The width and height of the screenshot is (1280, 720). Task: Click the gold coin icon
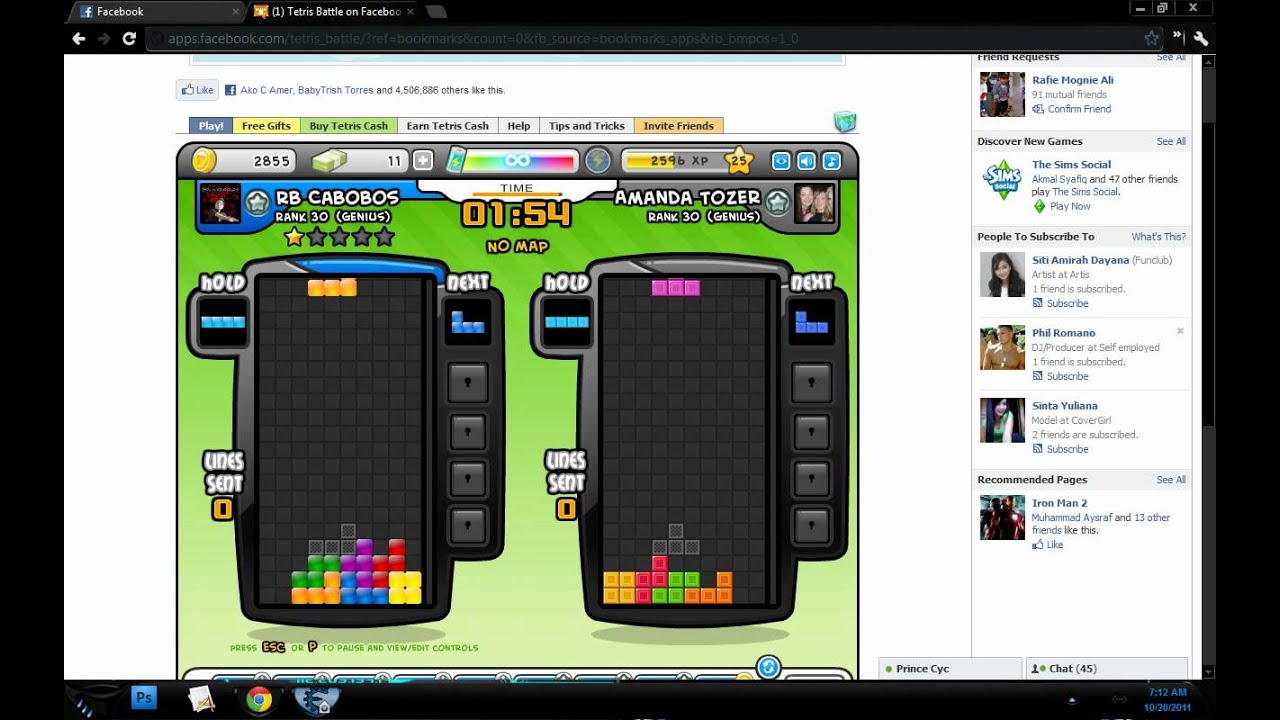pos(204,160)
